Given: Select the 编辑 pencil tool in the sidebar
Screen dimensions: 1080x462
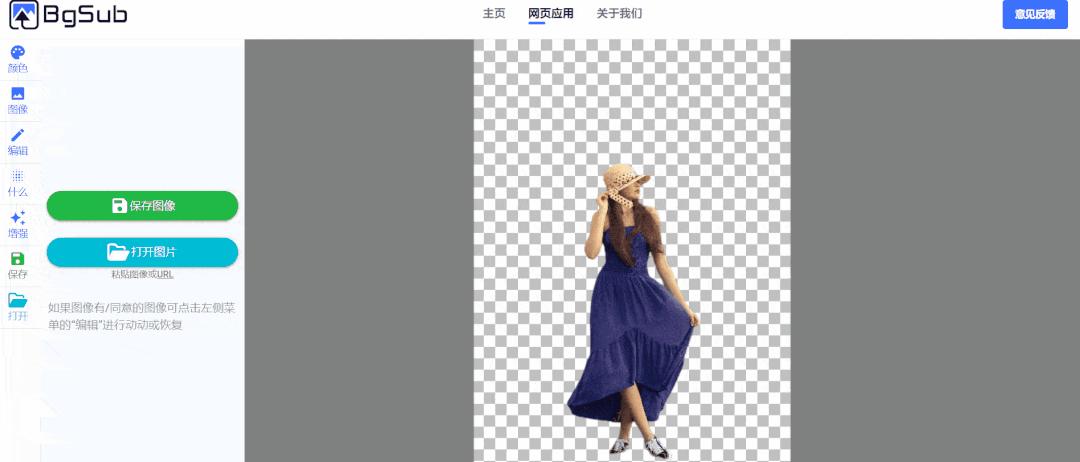Looking at the screenshot, I should coord(18,136).
